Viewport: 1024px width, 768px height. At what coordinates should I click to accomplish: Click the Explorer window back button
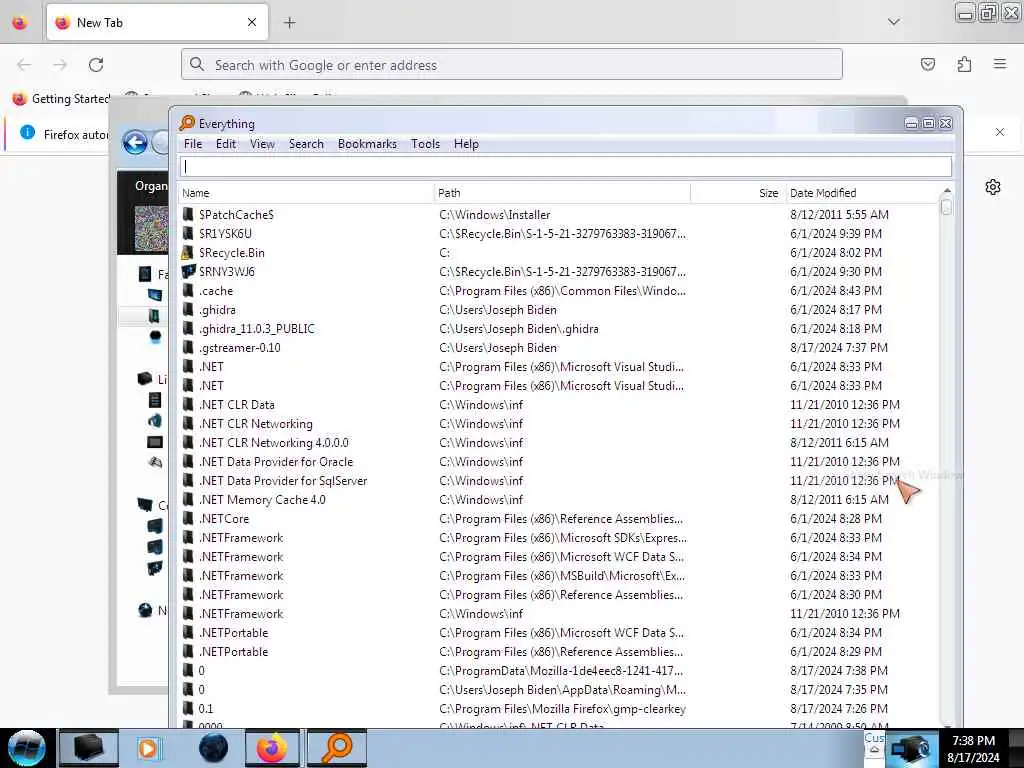pos(135,142)
